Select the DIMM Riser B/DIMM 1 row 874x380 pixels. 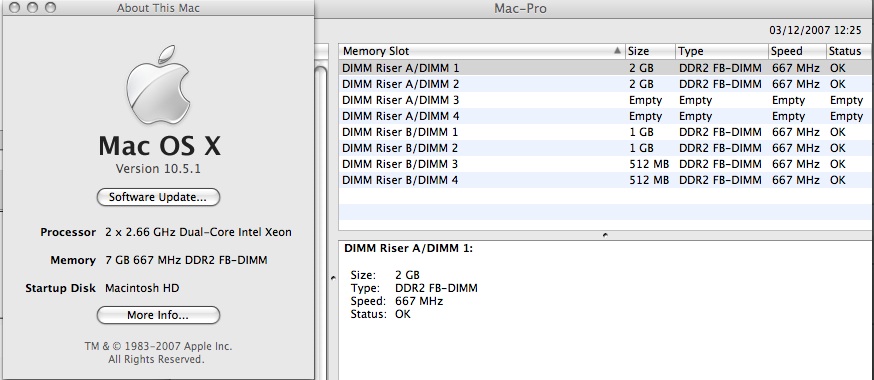pos(606,132)
